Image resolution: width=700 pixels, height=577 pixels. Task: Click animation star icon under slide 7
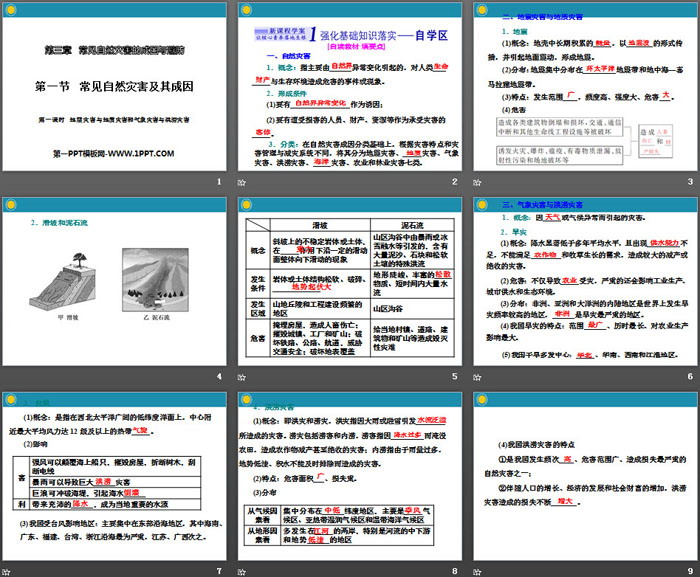point(6,572)
